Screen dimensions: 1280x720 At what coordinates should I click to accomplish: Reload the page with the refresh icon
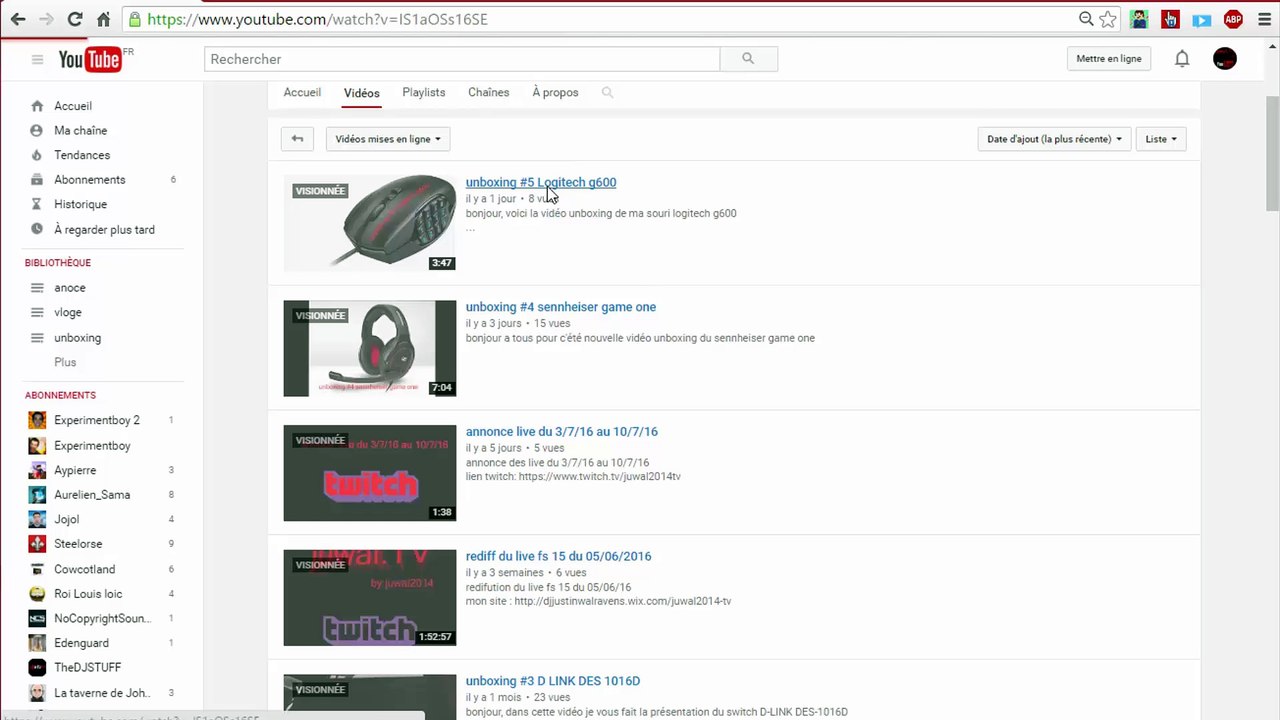(x=75, y=19)
